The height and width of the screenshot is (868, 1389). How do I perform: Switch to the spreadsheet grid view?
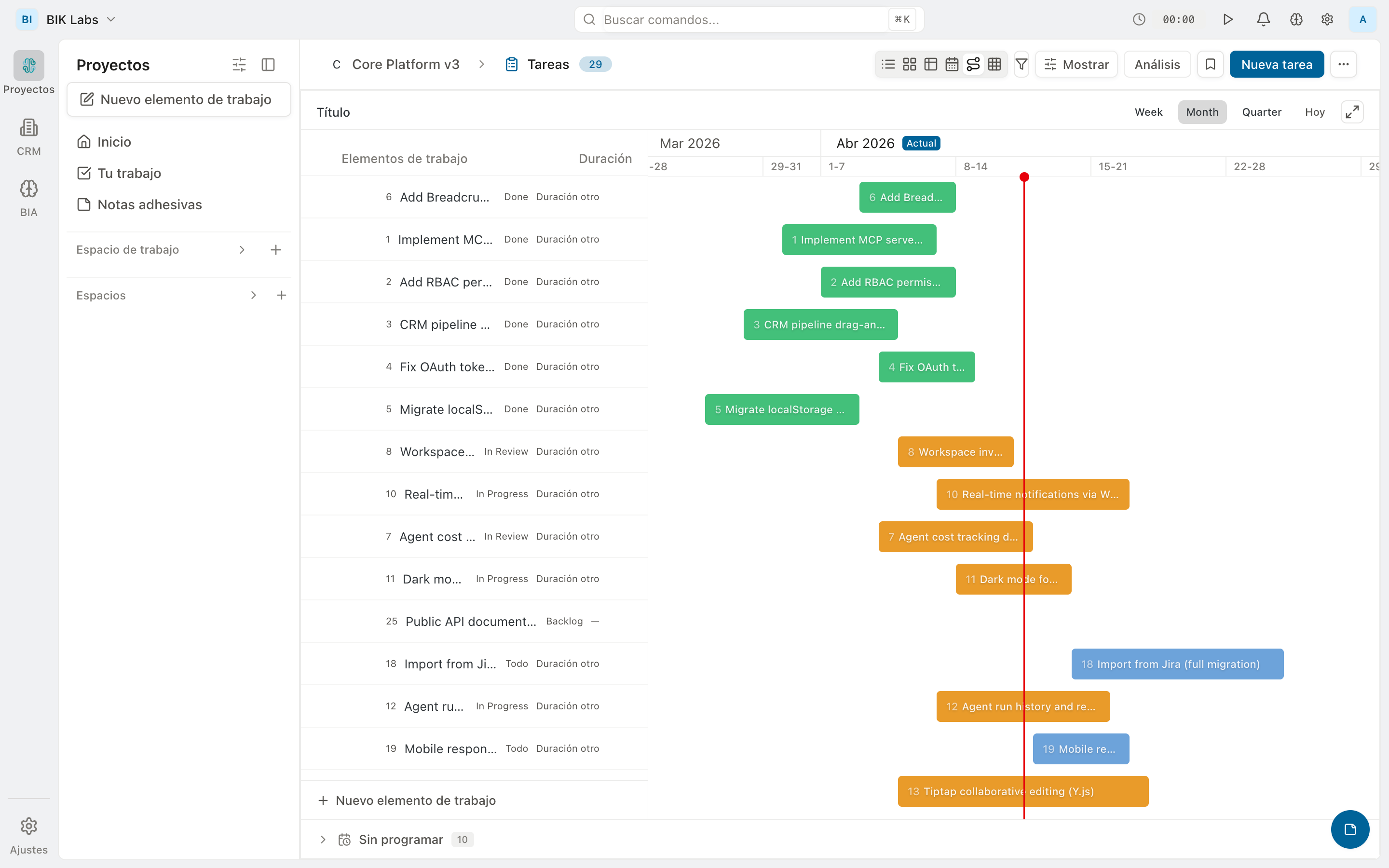coord(994,64)
